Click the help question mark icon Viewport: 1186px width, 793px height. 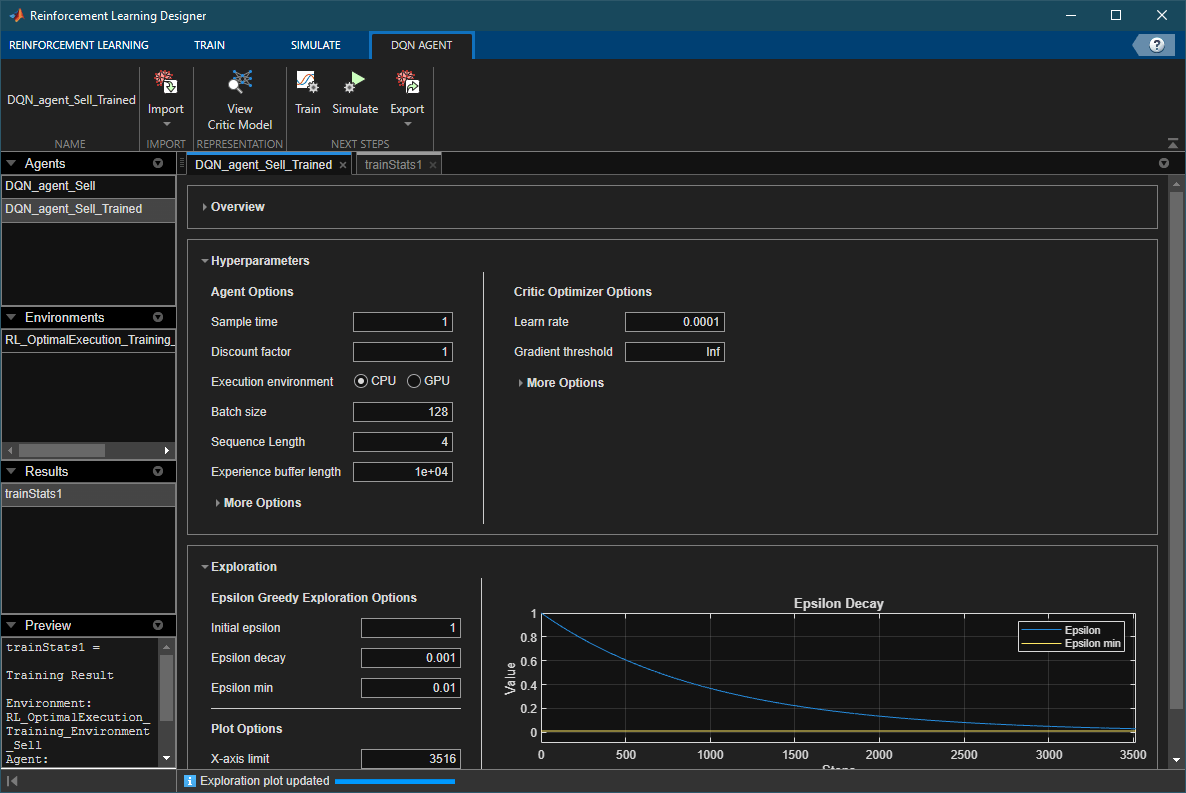pos(1157,45)
